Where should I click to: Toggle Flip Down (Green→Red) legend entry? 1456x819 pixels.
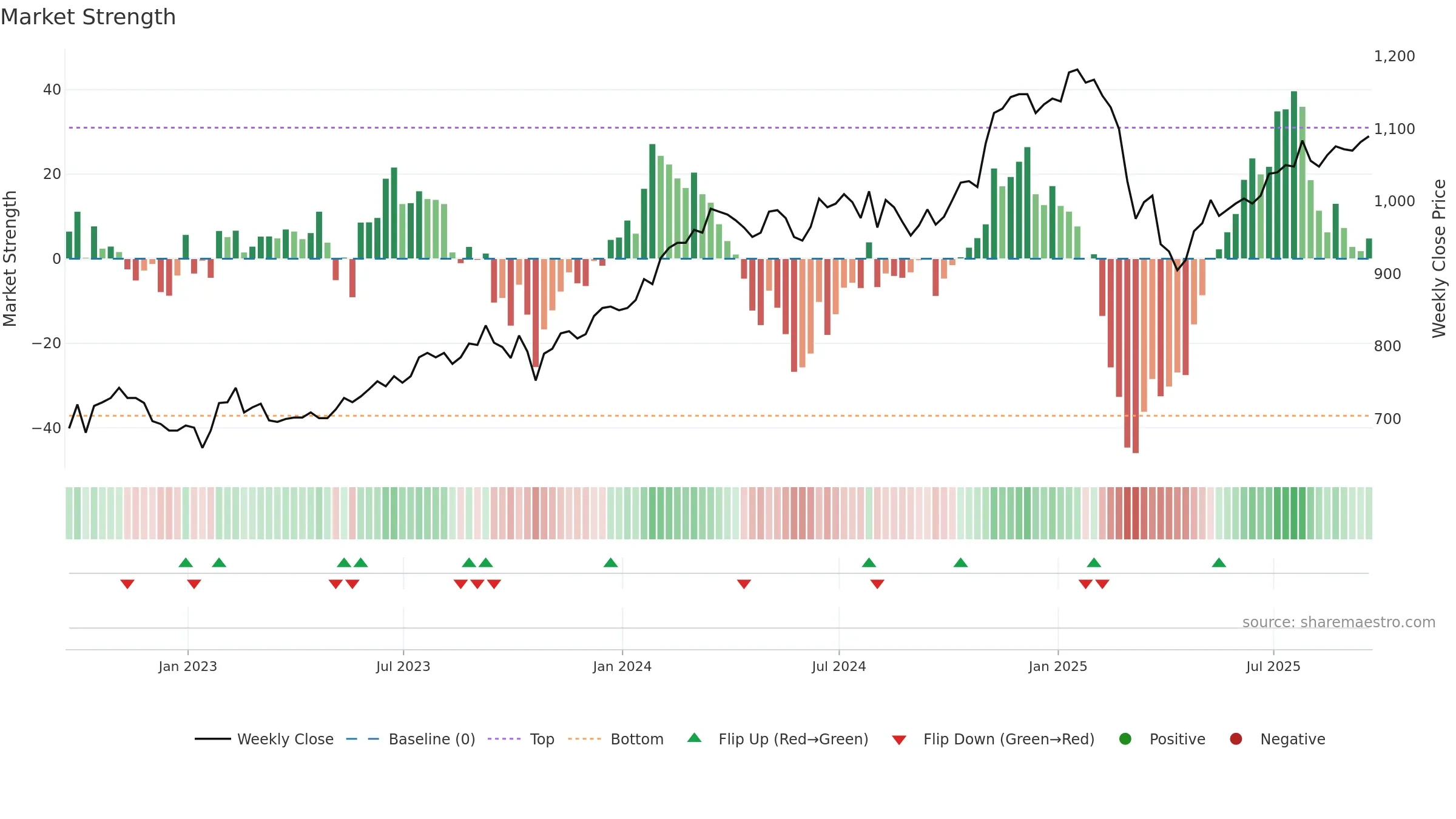(x=993, y=739)
